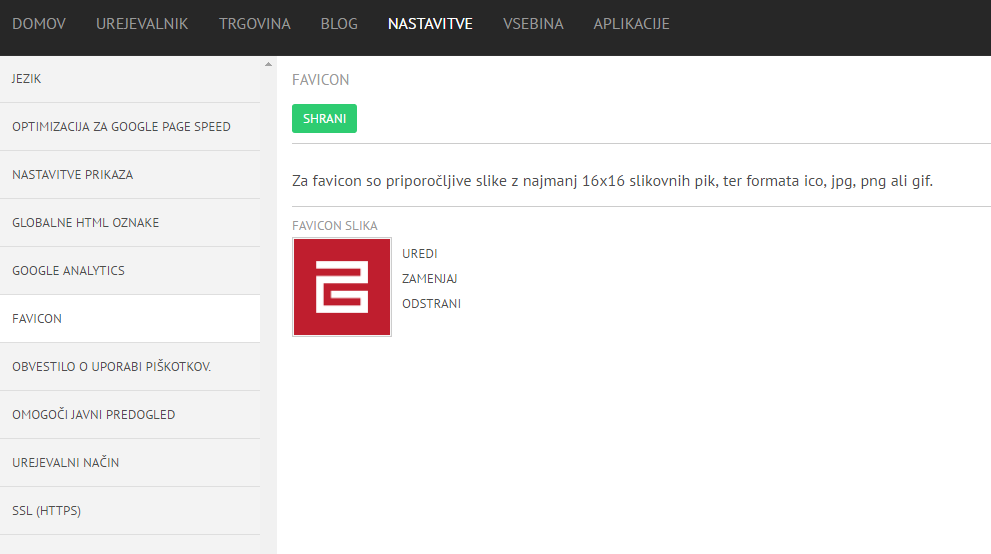Open the VSEBINA menu
This screenshot has height=554, width=991.
coord(533,24)
